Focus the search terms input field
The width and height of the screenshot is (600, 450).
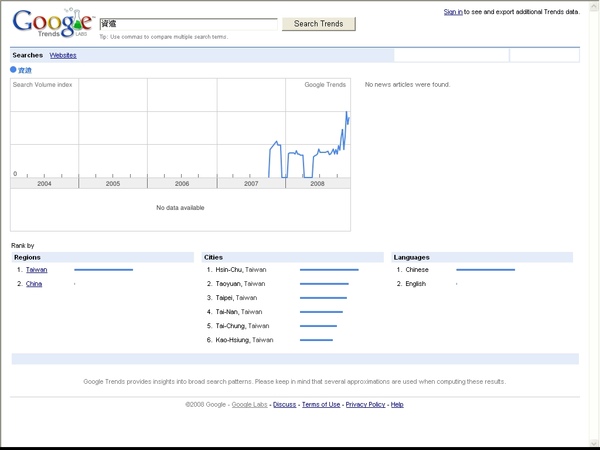point(188,24)
